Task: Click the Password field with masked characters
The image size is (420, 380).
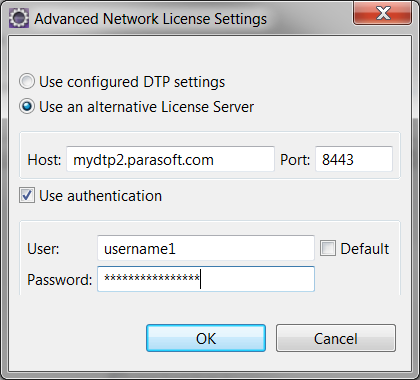Action: [206, 279]
